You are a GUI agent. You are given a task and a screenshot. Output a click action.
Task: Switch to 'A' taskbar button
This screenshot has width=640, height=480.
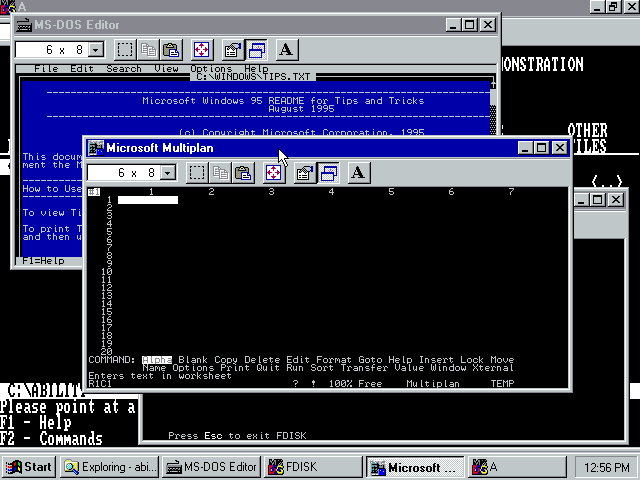517,467
